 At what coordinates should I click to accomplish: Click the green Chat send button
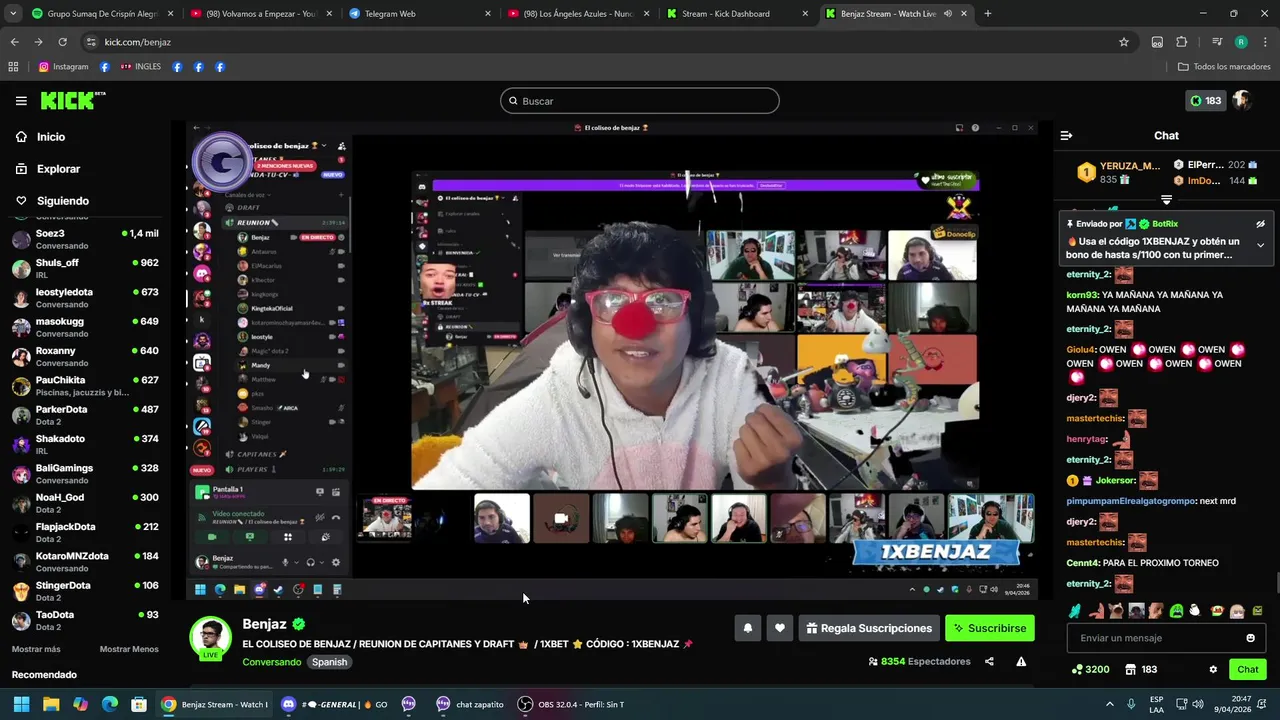[x=1248, y=670]
